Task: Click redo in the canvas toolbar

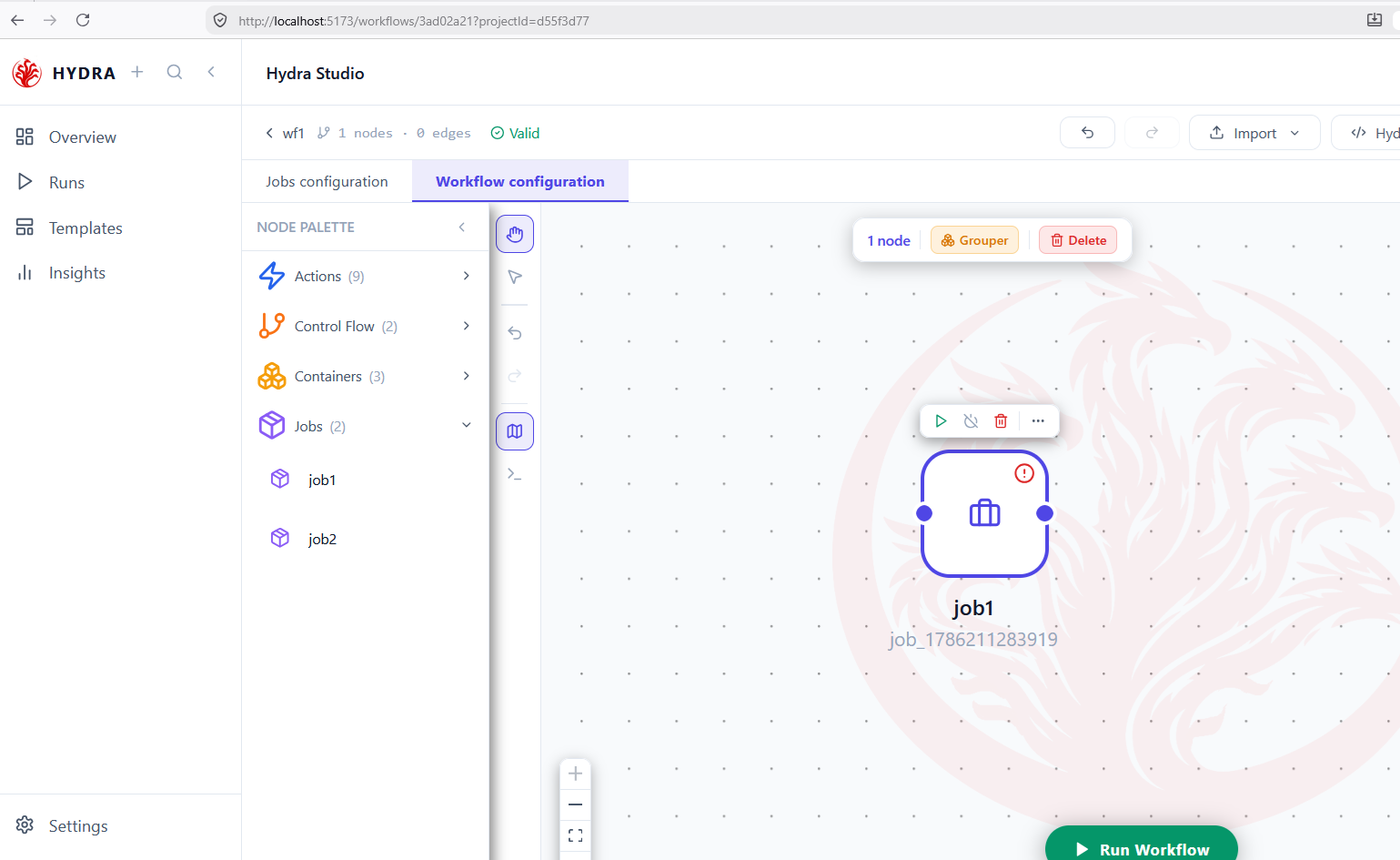Action: point(515,376)
